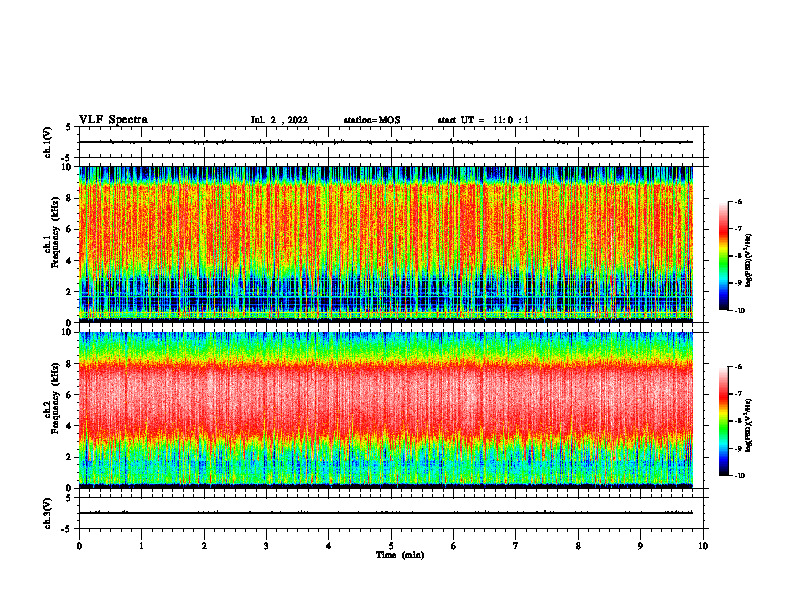Select the date text "Jul 2, 2022"
The width and height of the screenshot is (792, 612).
coord(279,120)
